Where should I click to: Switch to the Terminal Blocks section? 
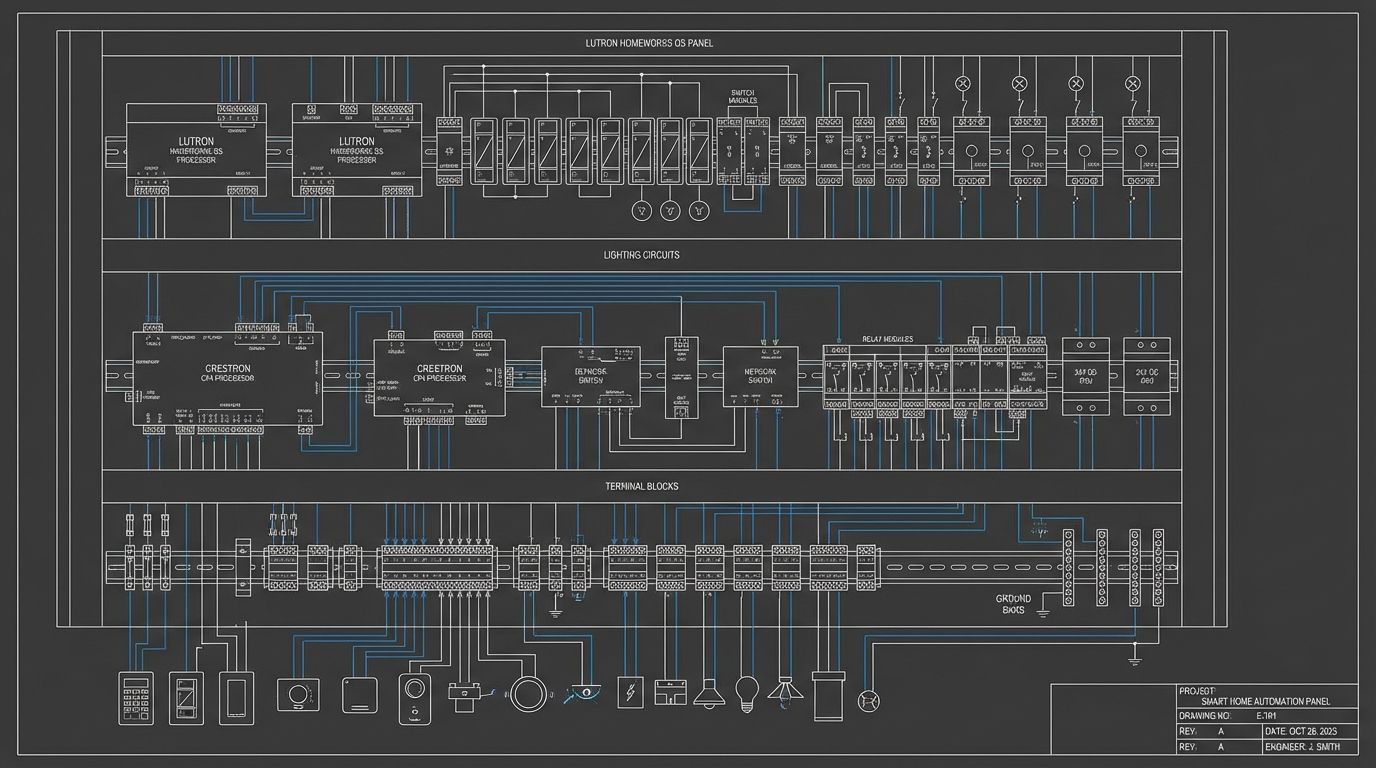pyautogui.click(x=642, y=486)
